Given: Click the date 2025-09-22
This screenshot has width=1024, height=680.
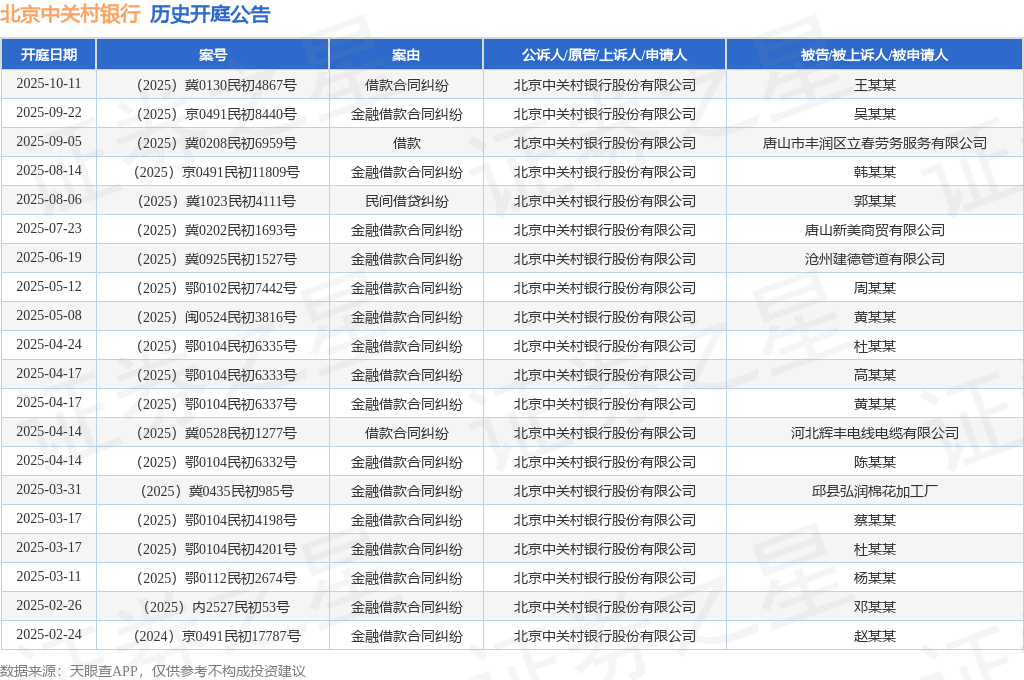Looking at the screenshot, I should point(49,112).
